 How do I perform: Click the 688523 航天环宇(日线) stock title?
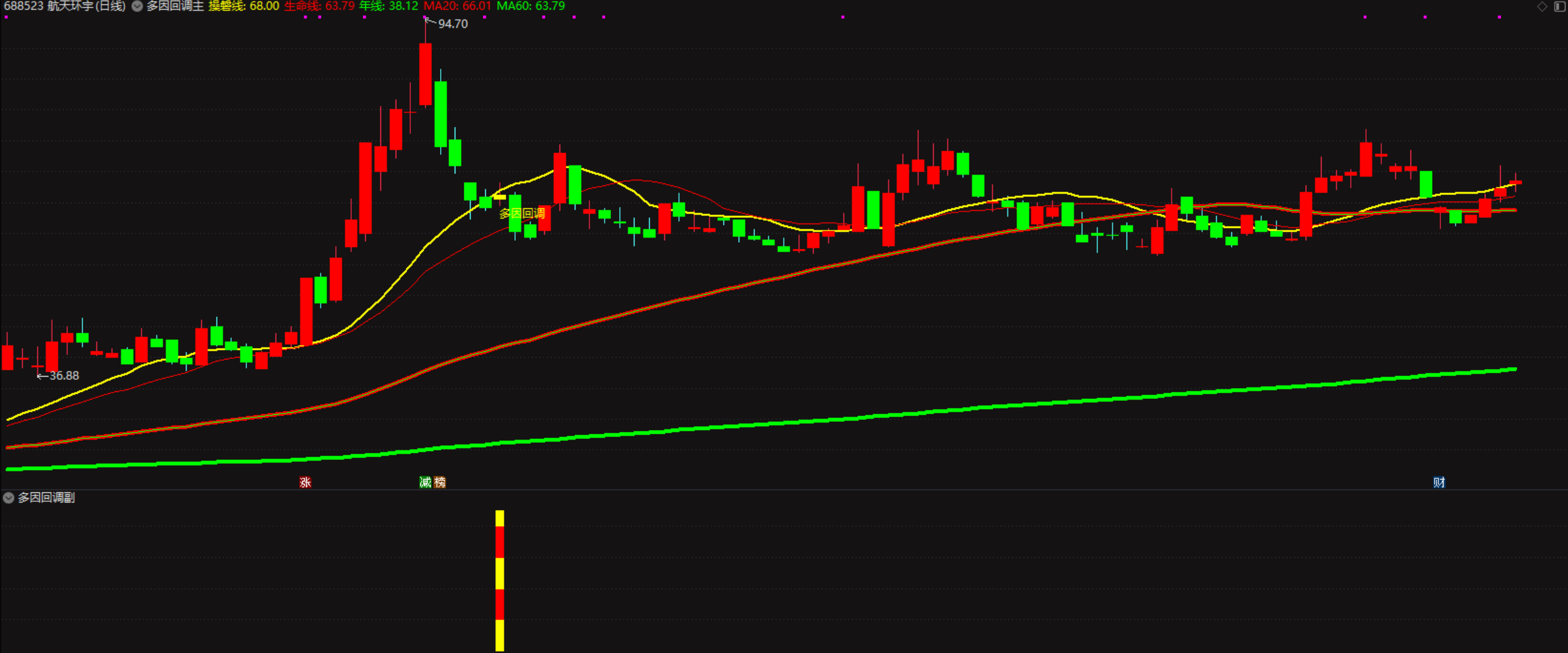tap(65, 6)
